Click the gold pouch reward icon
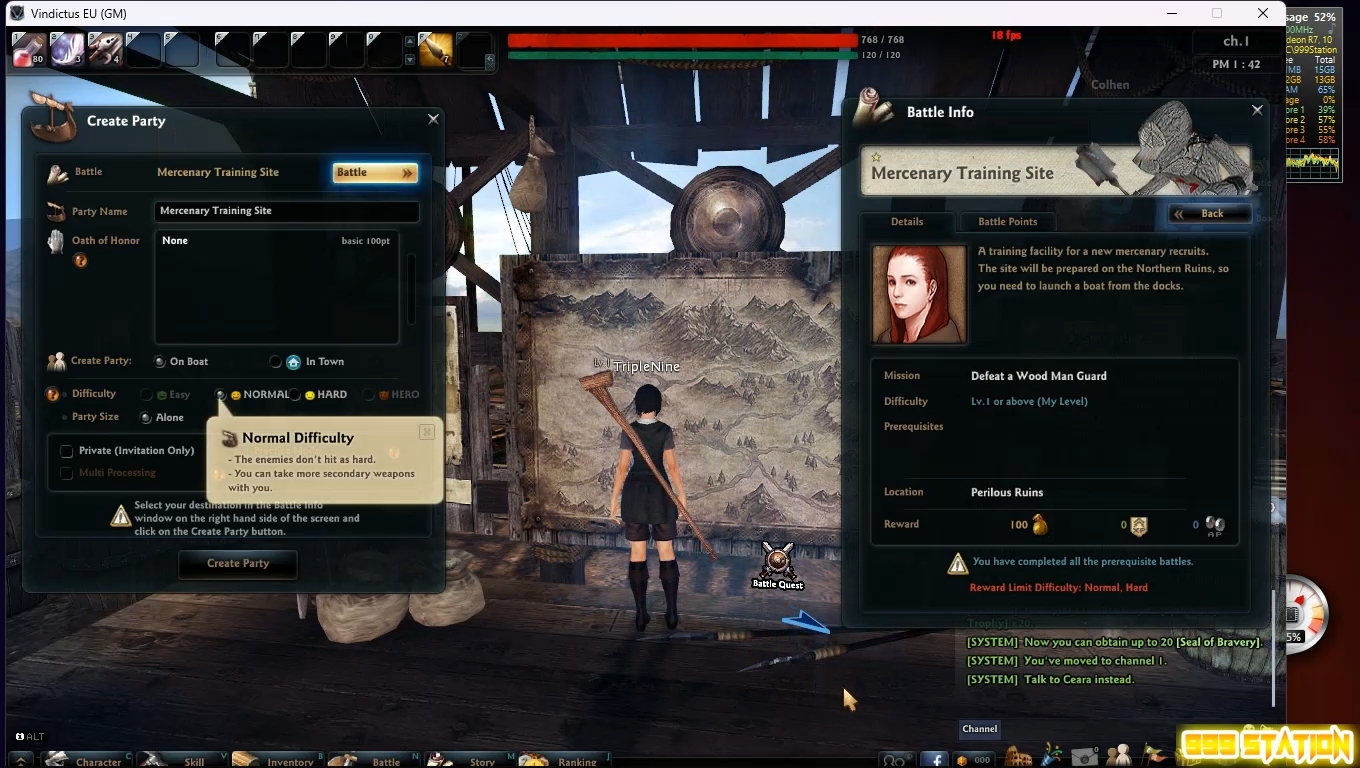This screenshot has width=1360, height=768. pyautogui.click(x=1040, y=525)
